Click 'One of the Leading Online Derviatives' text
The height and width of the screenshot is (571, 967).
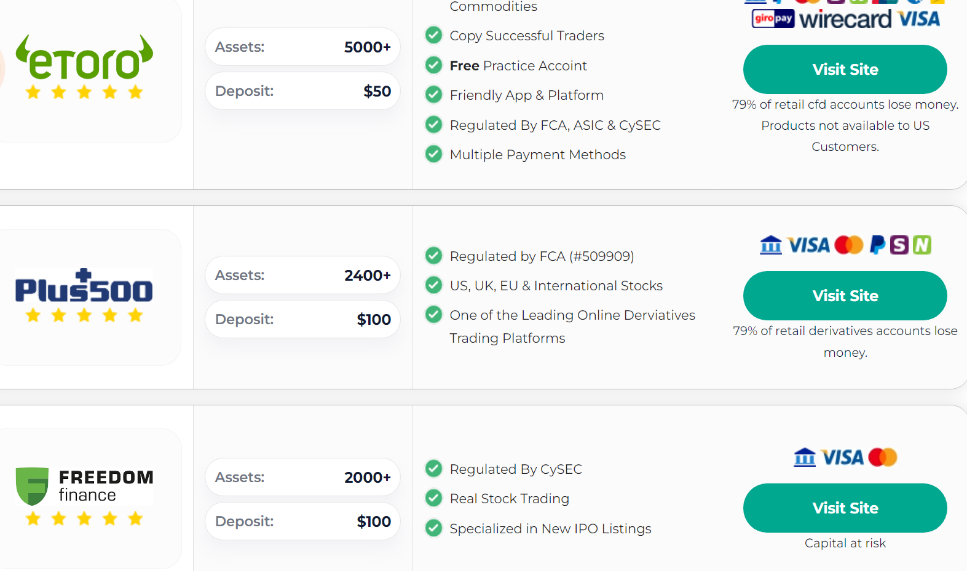pyautogui.click(x=572, y=315)
